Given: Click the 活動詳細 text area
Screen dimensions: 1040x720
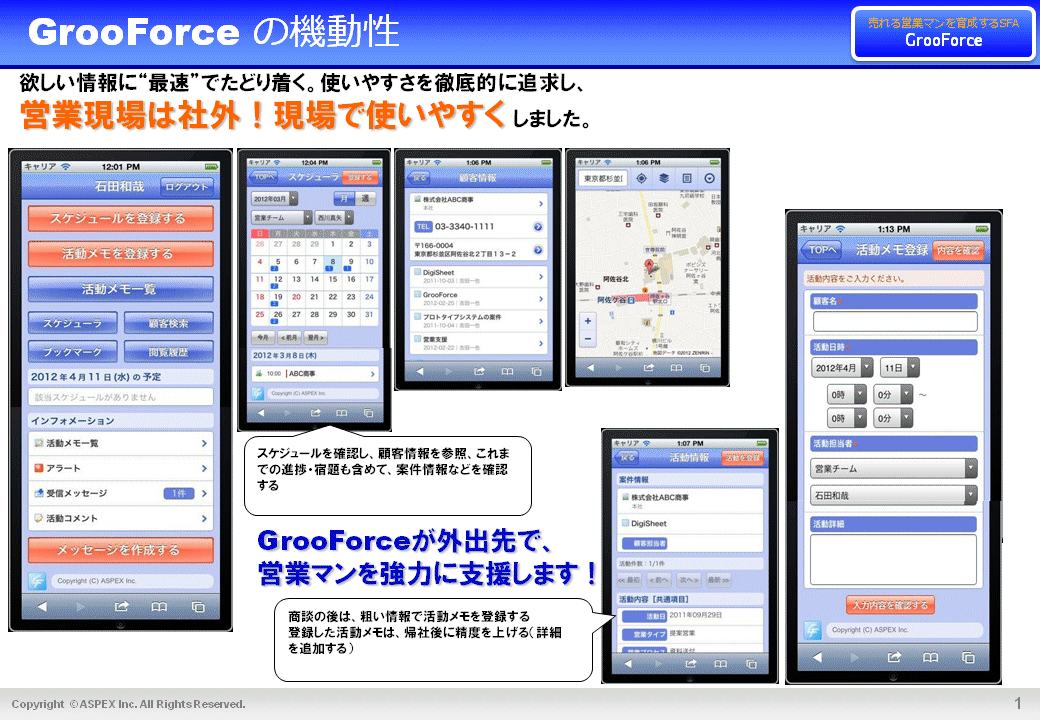Looking at the screenshot, I should pyautogui.click(x=893, y=560).
